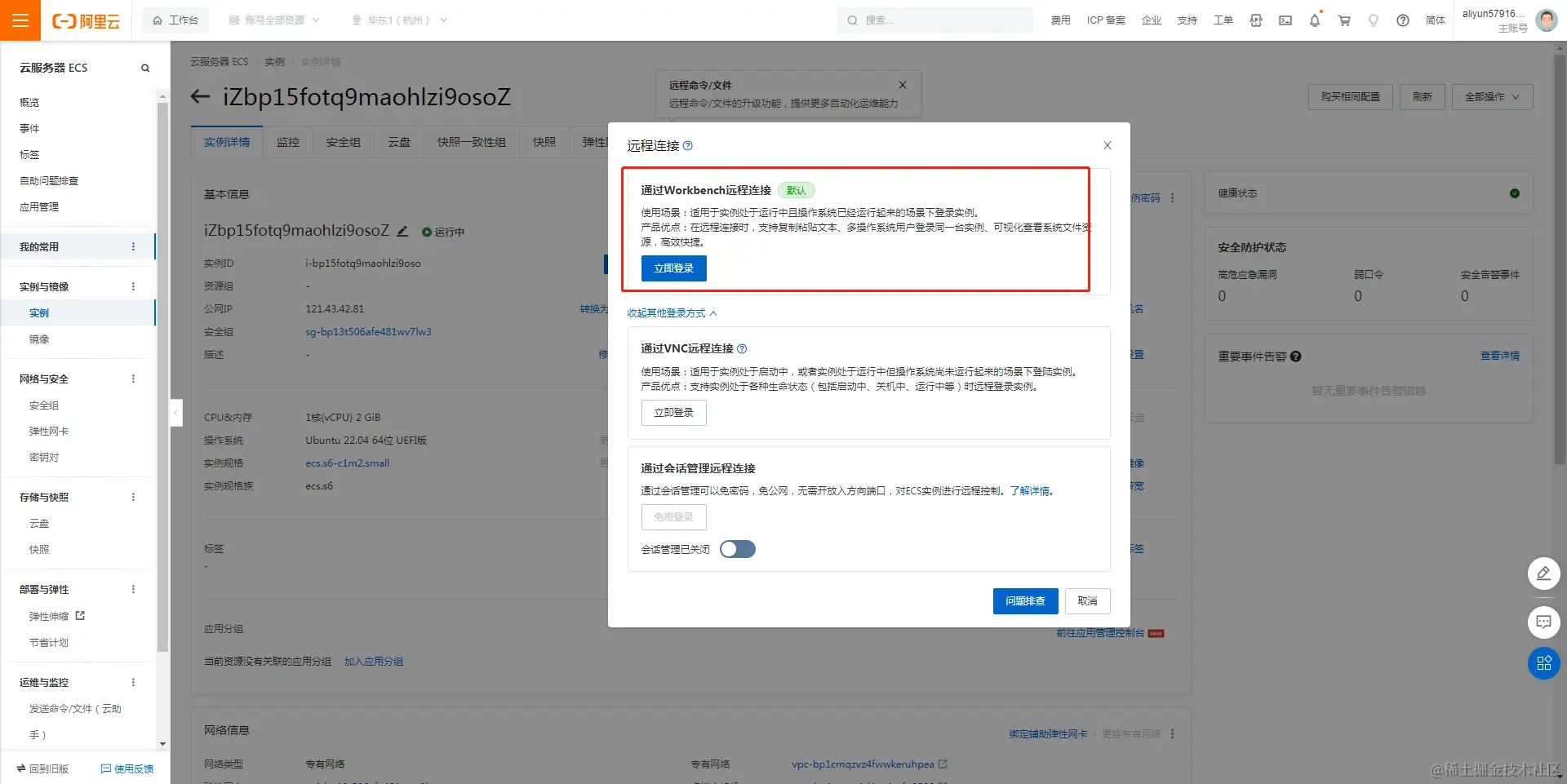
Task: Click the Aliyun logo
Action: (x=86, y=20)
